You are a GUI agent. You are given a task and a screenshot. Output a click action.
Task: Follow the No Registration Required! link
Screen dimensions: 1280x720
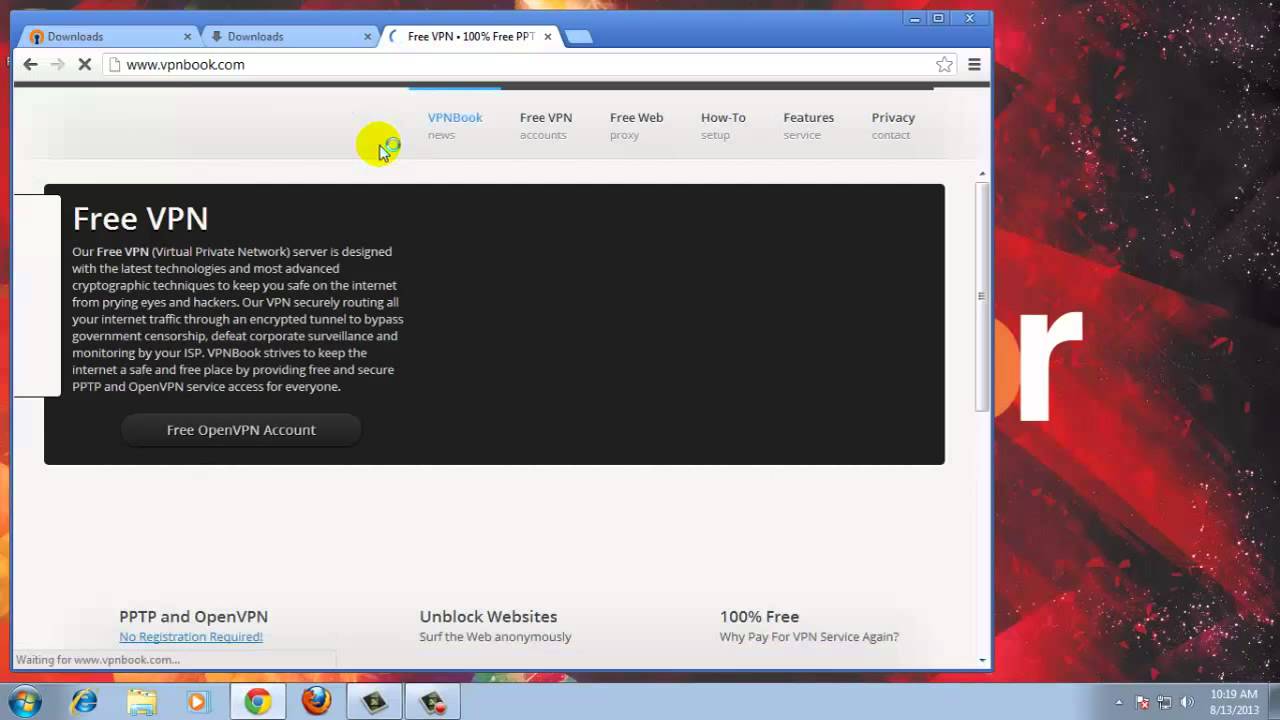pos(191,637)
